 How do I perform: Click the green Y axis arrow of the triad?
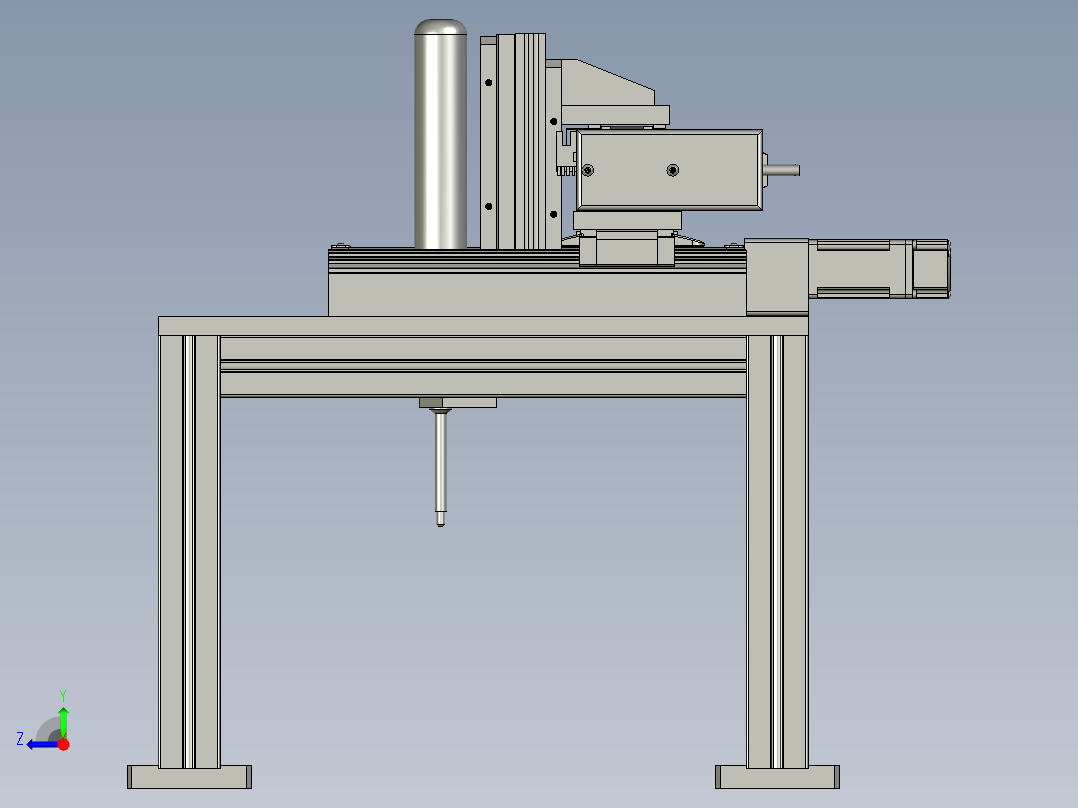click(63, 720)
